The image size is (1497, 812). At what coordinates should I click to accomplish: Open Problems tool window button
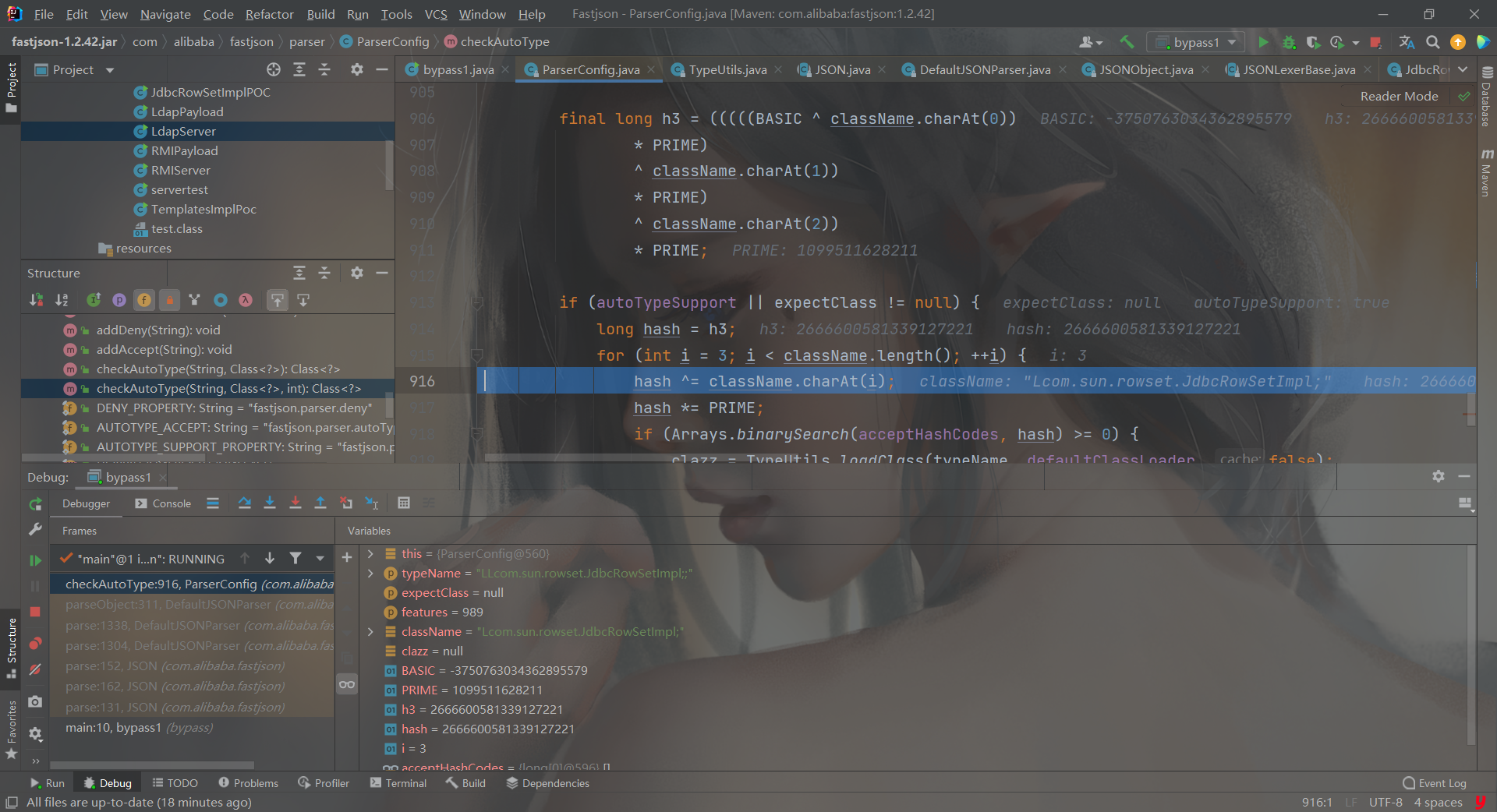click(248, 783)
